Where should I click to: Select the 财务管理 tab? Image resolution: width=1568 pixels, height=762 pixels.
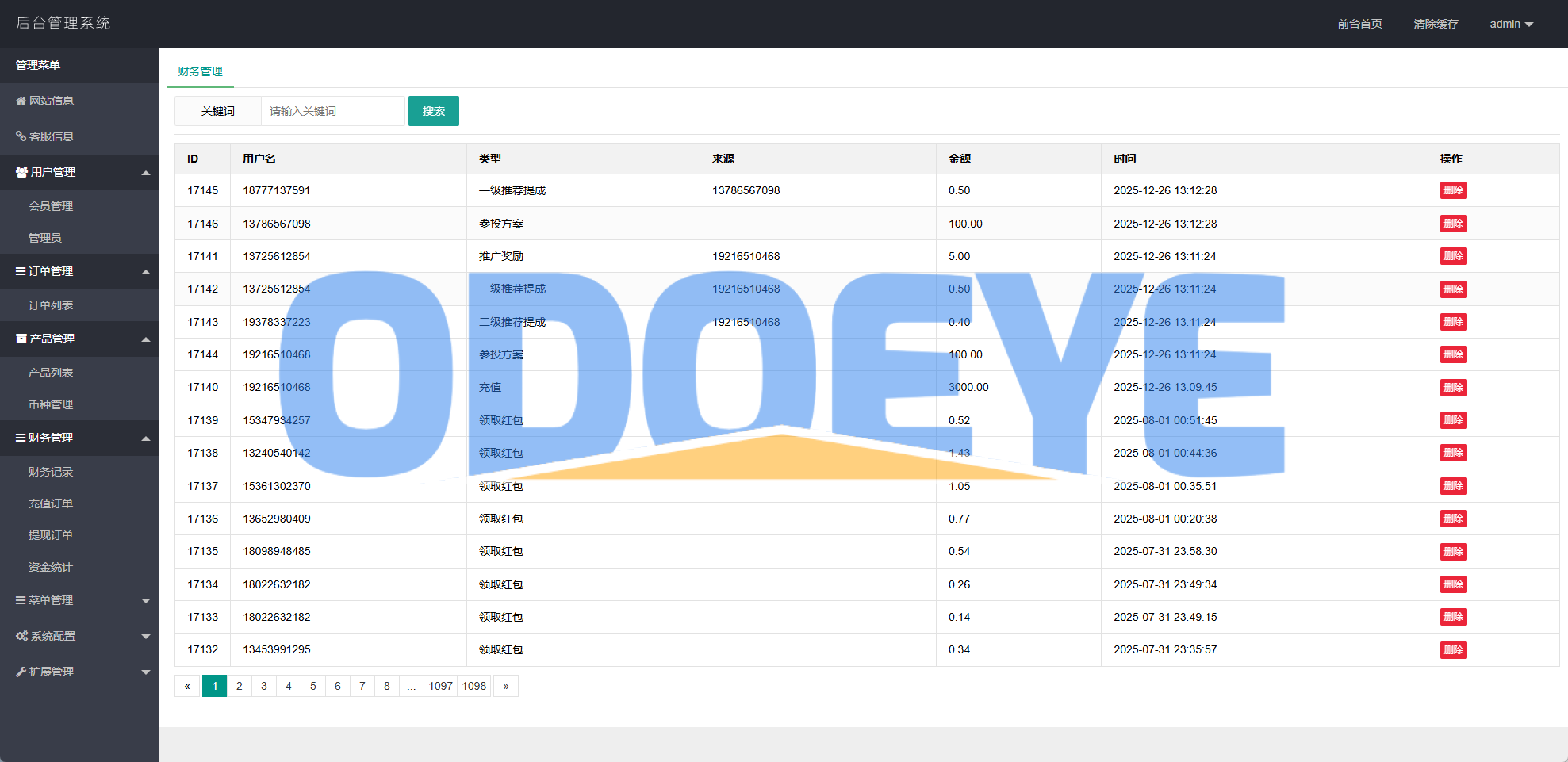pyautogui.click(x=200, y=71)
